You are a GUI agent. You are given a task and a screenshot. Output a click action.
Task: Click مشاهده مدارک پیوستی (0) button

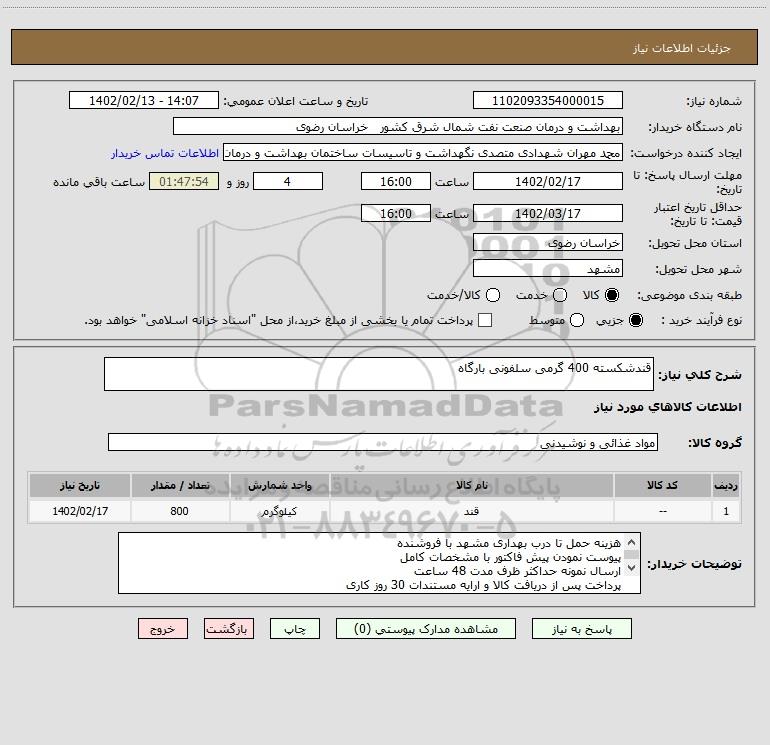click(426, 629)
